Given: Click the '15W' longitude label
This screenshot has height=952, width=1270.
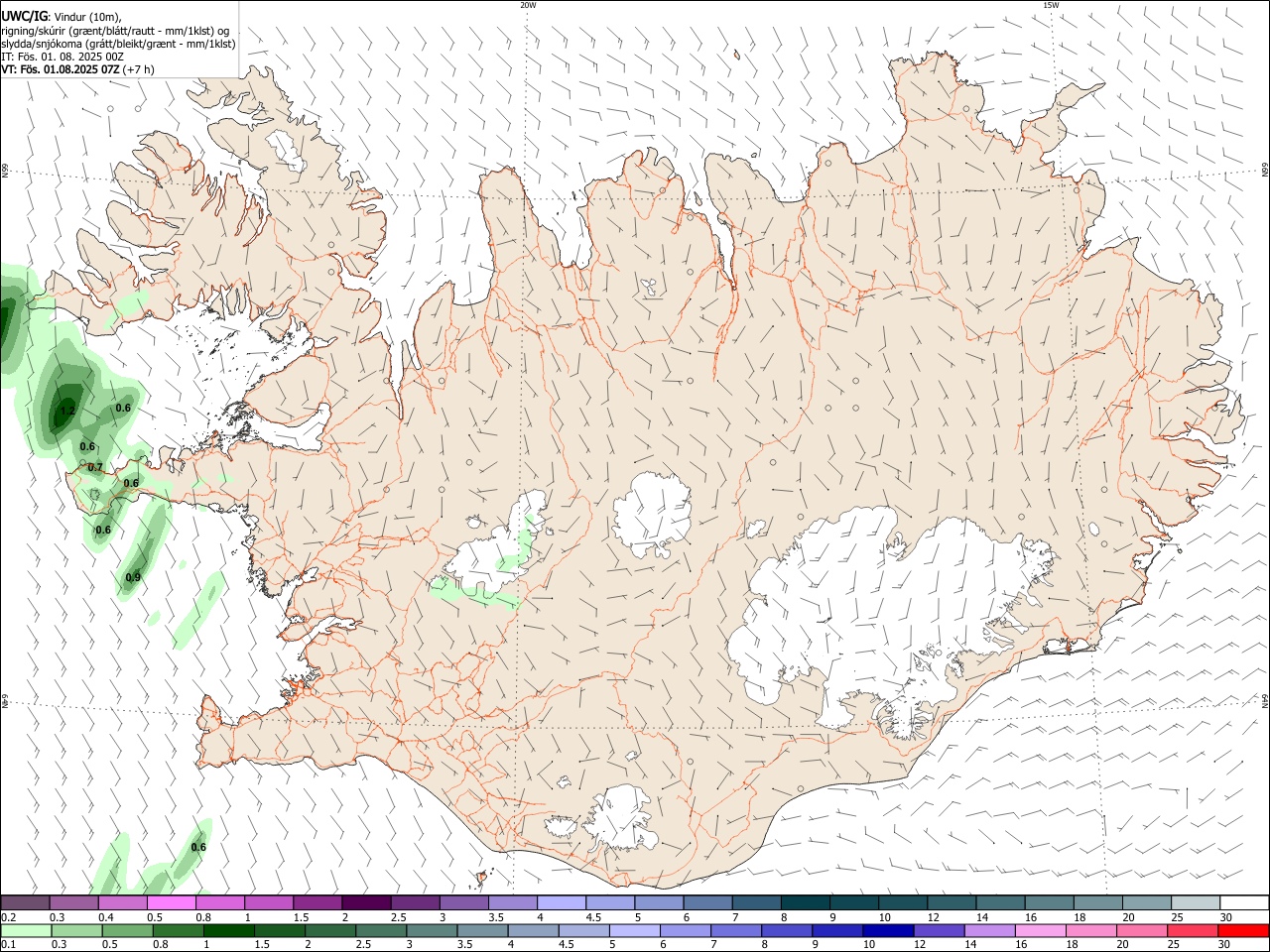Looking at the screenshot, I should tap(1051, 5).
